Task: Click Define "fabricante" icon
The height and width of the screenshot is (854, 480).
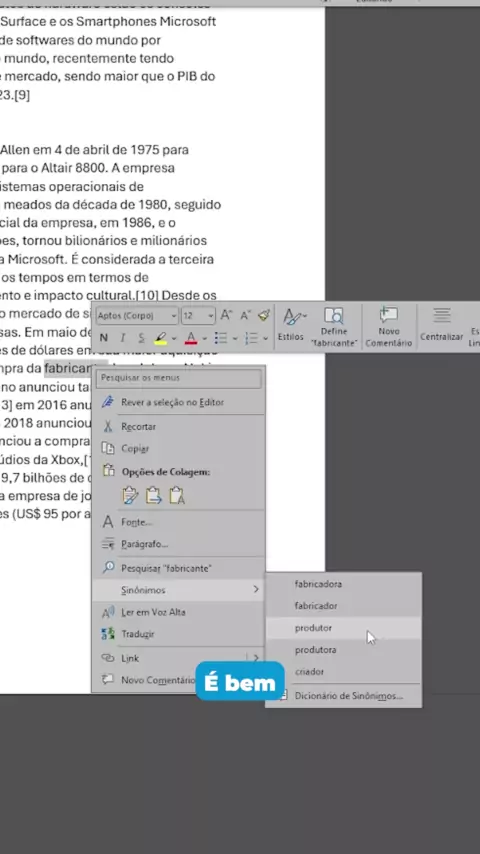Action: point(334,327)
